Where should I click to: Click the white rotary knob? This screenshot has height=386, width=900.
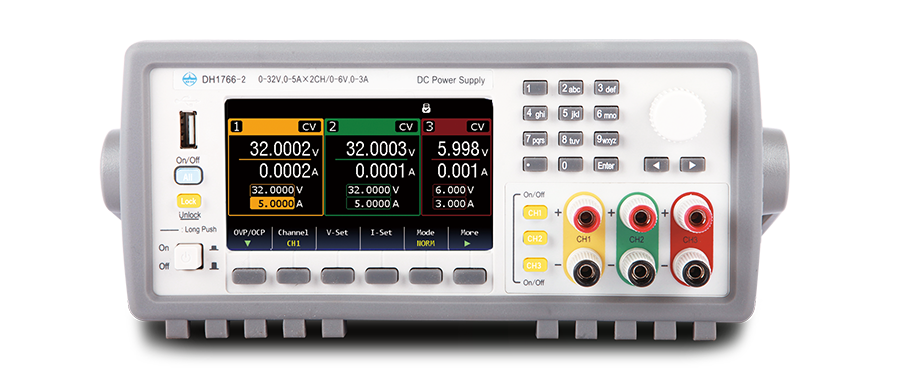(677, 115)
